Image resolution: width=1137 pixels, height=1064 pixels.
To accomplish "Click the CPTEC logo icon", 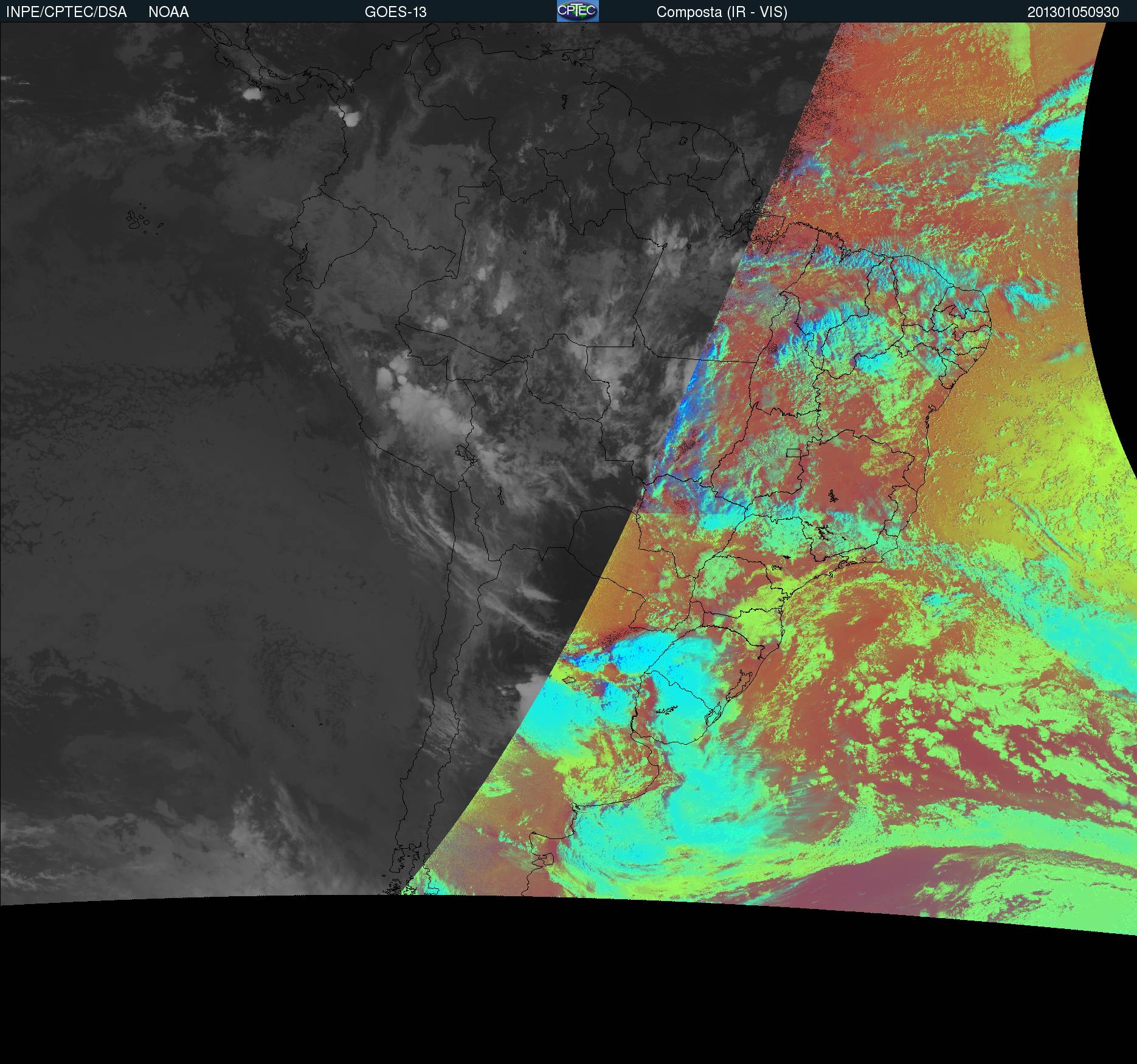I will 578,11.
